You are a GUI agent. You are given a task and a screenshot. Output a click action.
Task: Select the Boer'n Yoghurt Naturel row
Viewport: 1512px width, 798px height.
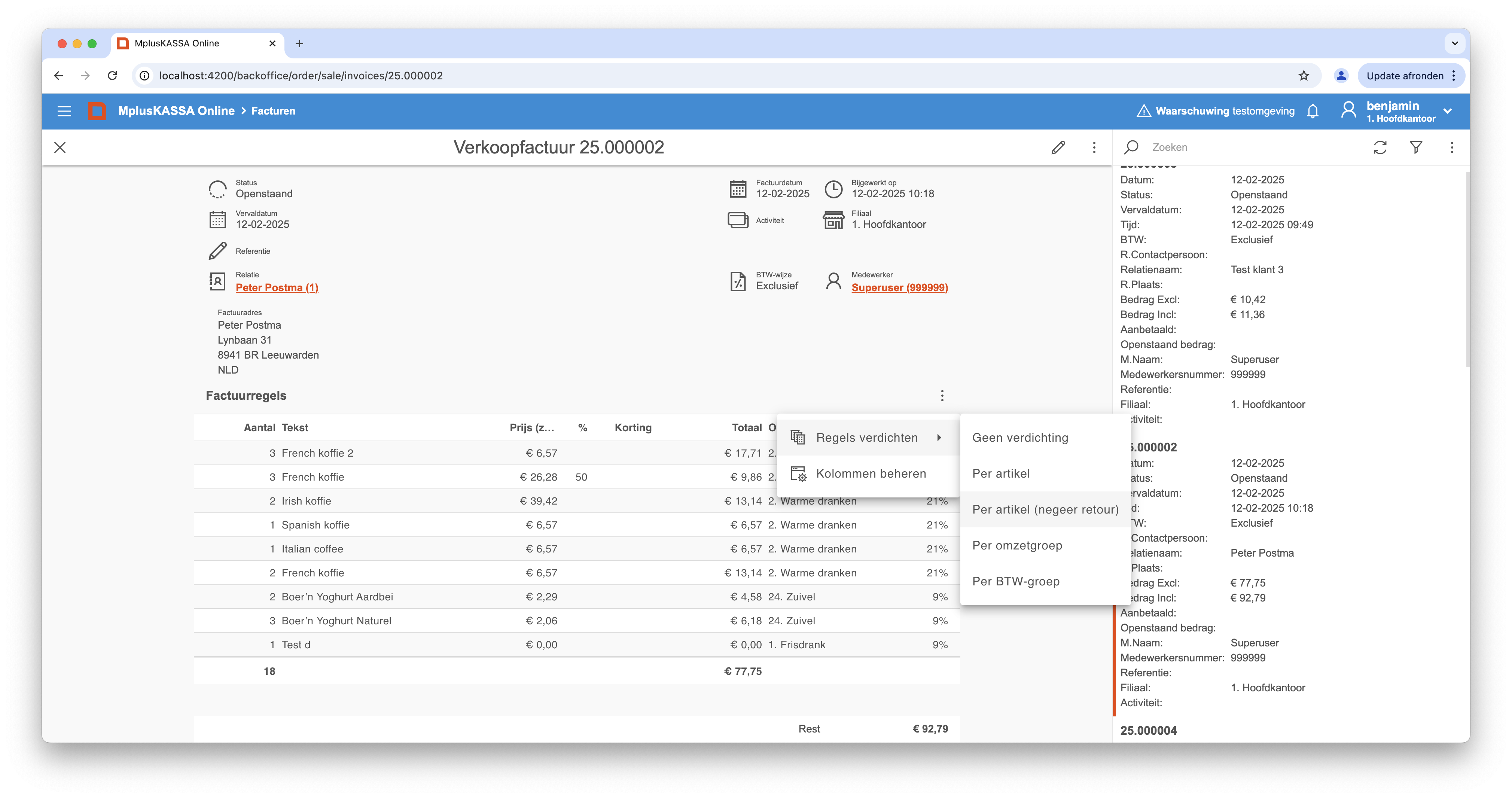(x=576, y=621)
